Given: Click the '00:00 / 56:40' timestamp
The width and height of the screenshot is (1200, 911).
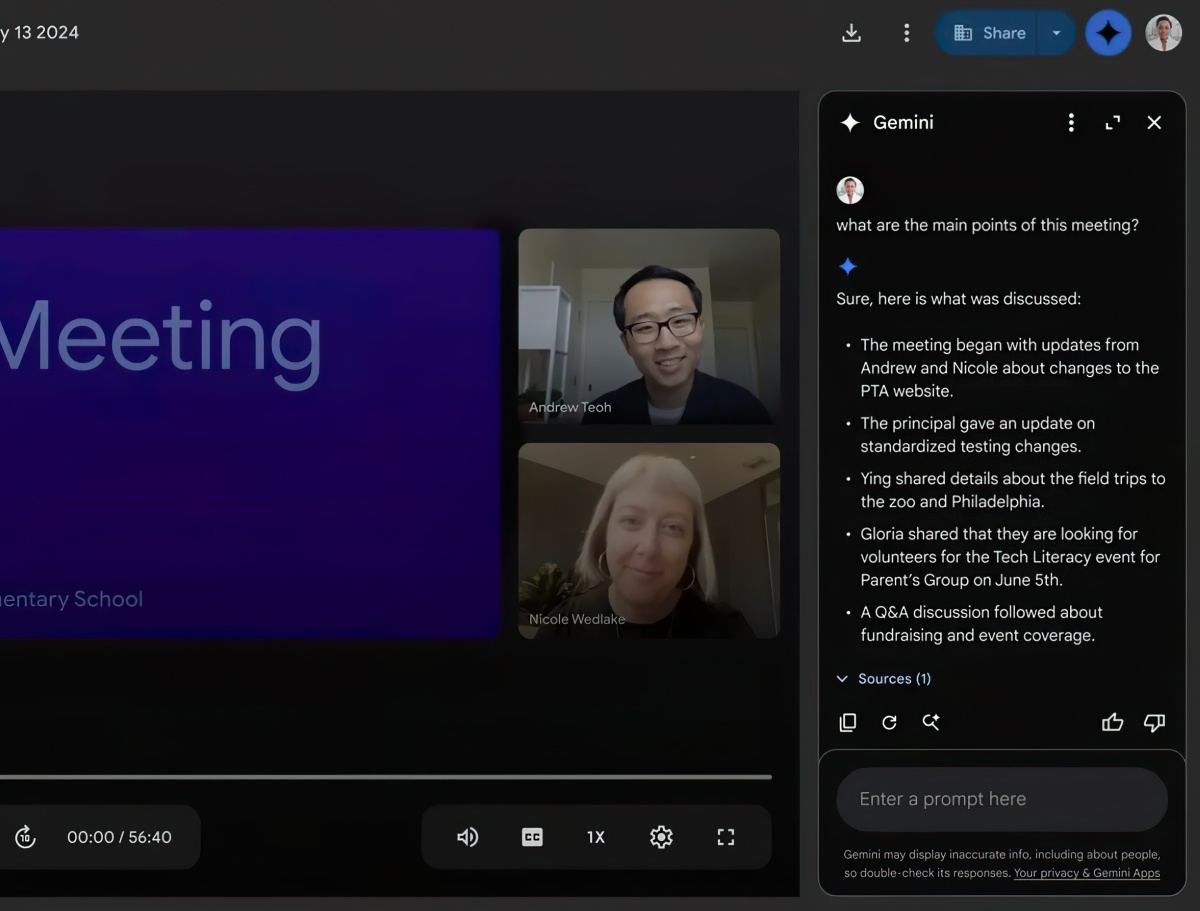Looking at the screenshot, I should pos(119,837).
